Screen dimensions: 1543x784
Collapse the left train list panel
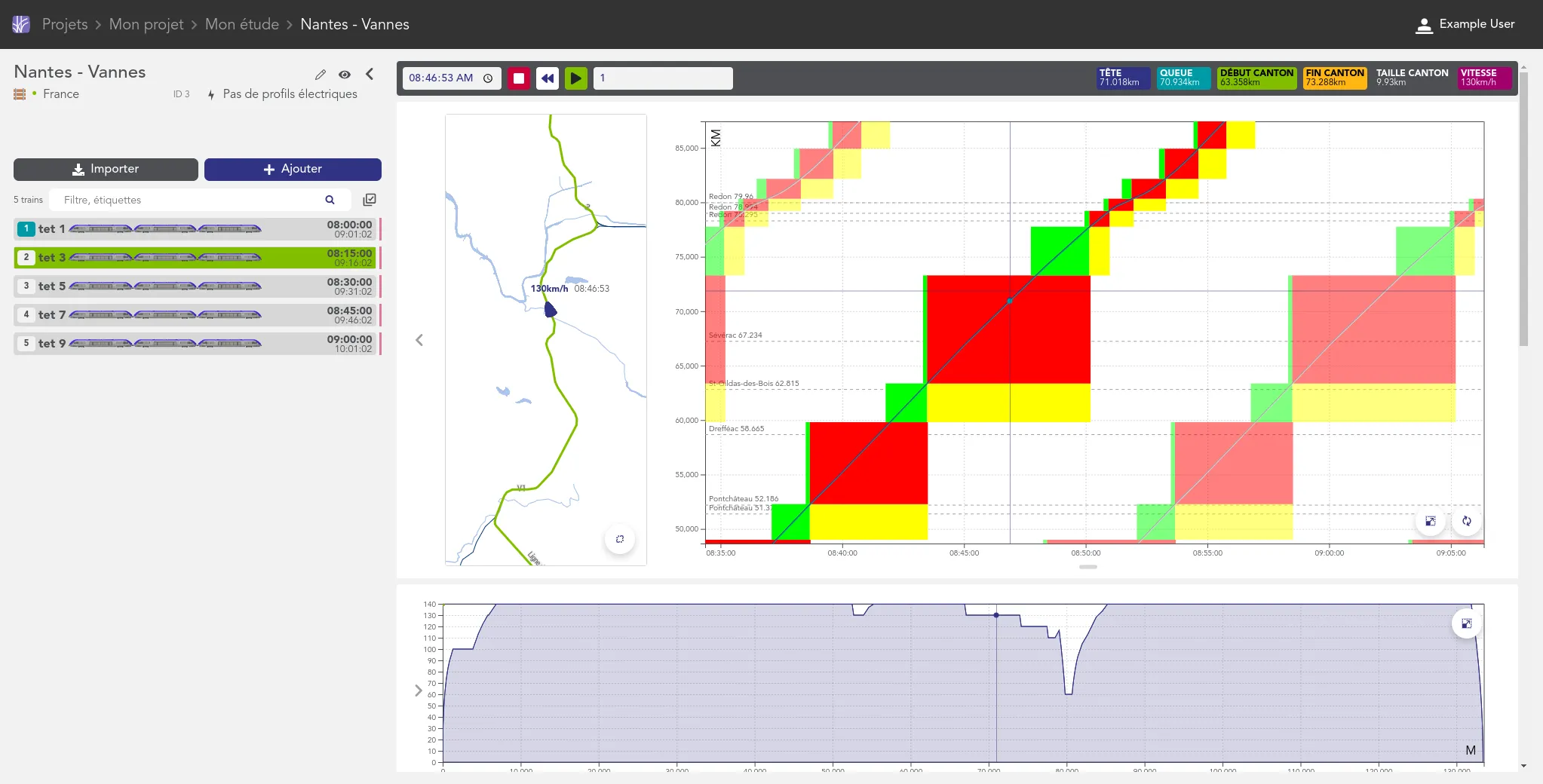click(370, 74)
